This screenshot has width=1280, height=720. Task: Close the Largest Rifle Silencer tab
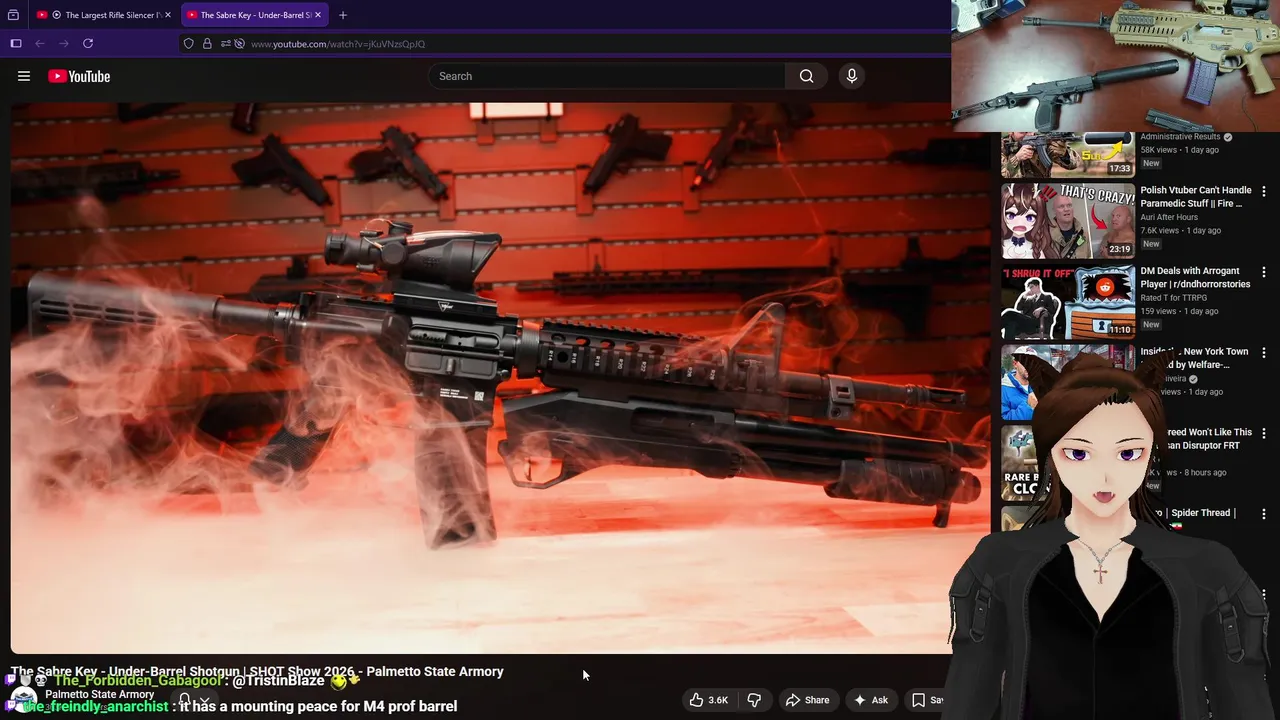point(168,15)
